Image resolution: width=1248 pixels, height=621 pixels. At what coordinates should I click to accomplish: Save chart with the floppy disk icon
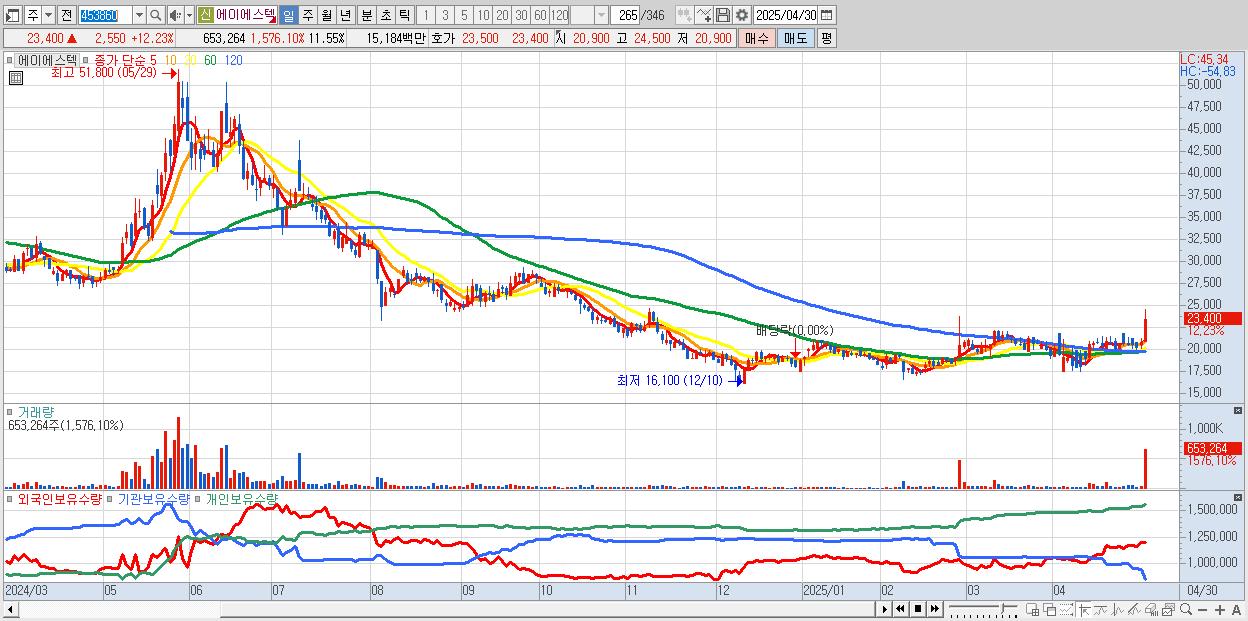[x=723, y=15]
